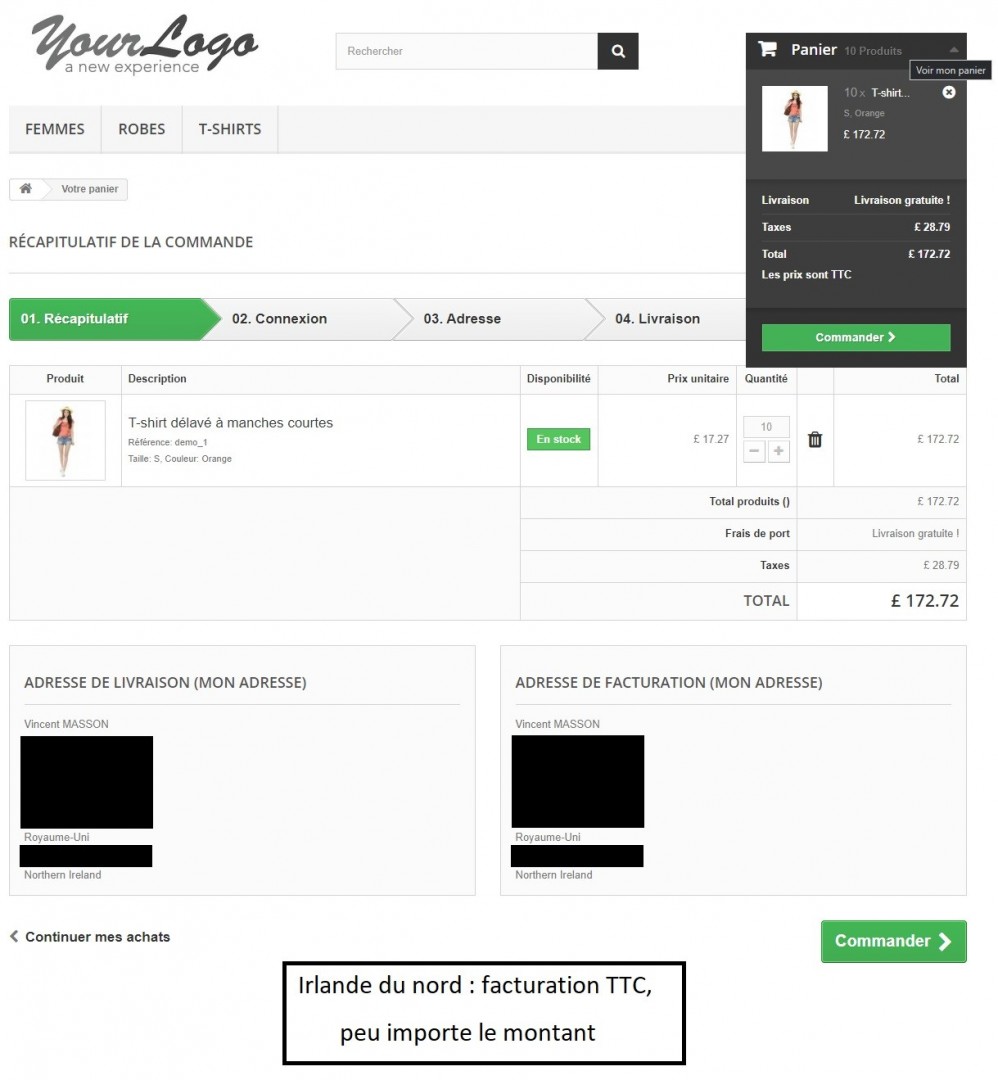The image size is (998, 1080).
Task: Click the large Commander button at bottom
Action: click(893, 942)
